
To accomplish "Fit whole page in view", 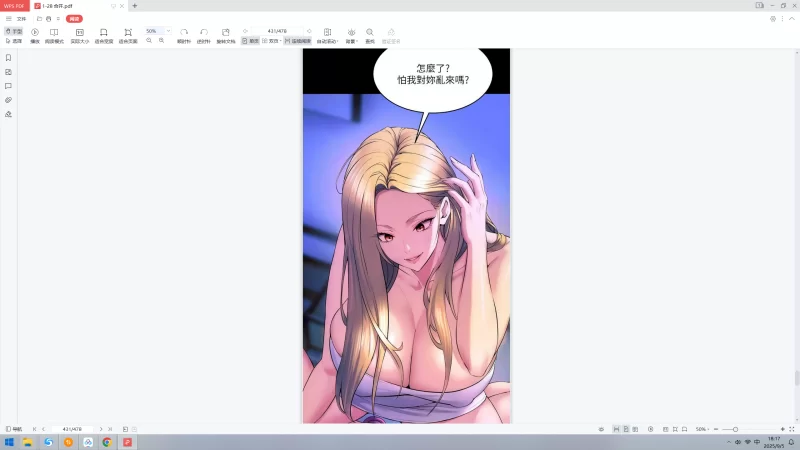I will [x=128, y=36].
